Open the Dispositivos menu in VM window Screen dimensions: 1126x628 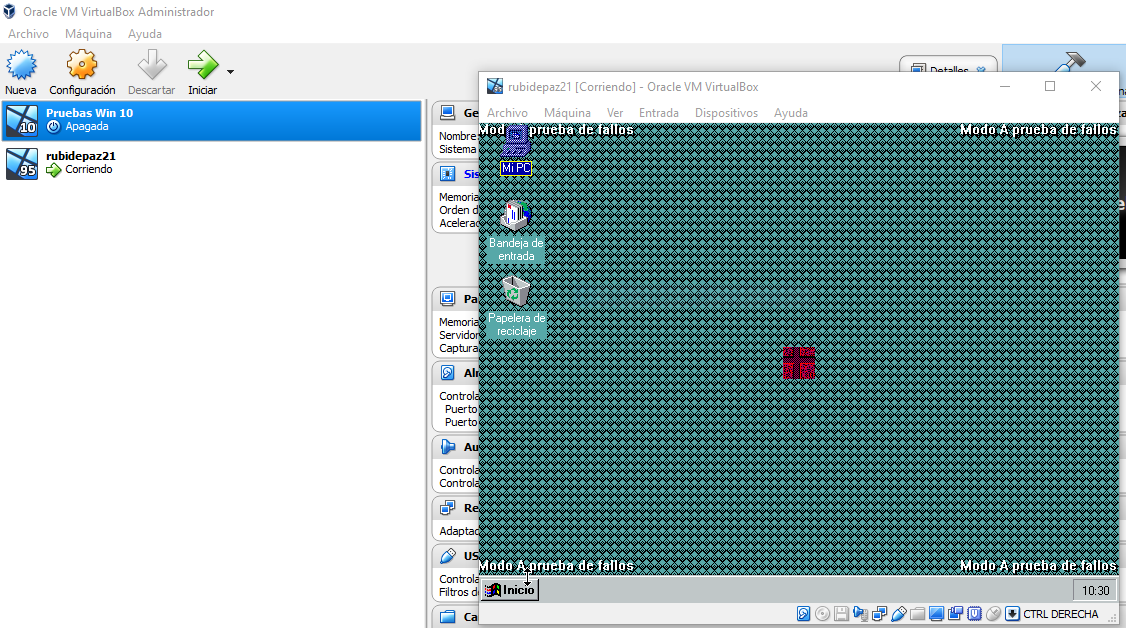[726, 113]
